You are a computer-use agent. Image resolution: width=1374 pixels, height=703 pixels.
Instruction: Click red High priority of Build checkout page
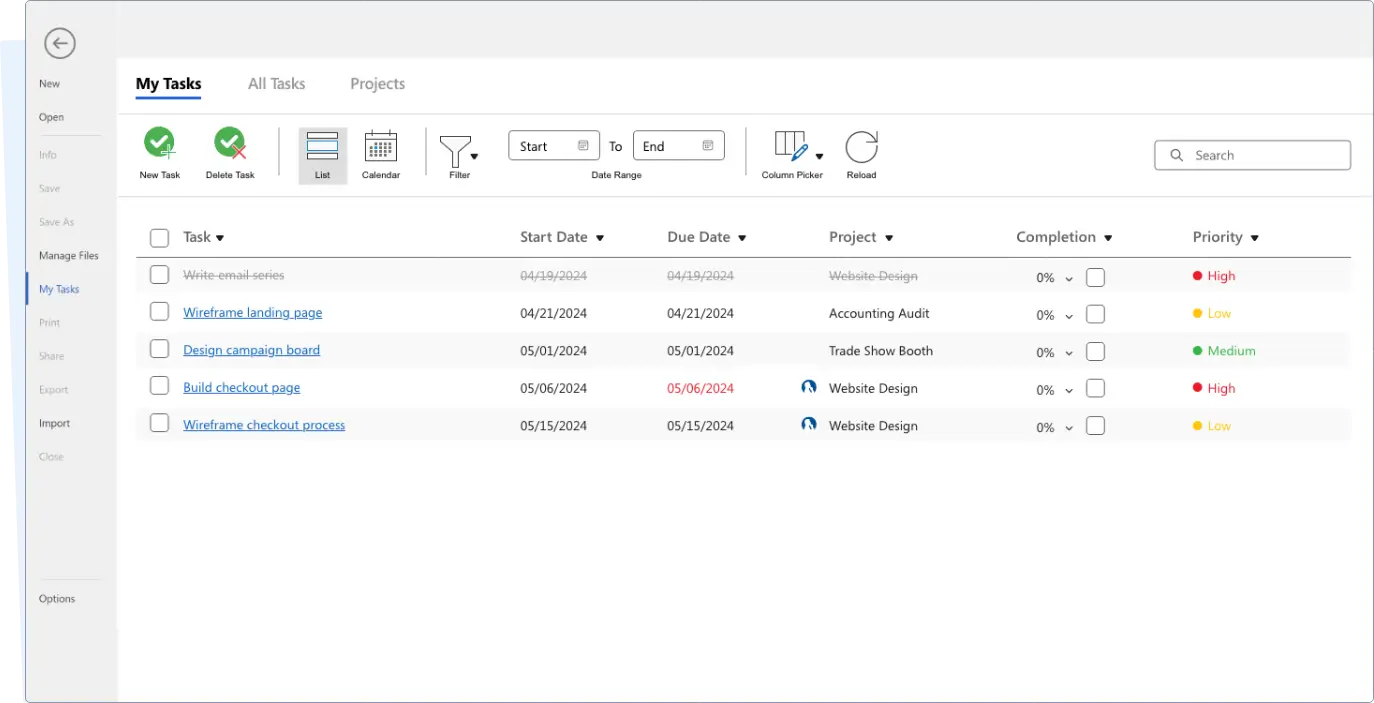[x=1214, y=388]
